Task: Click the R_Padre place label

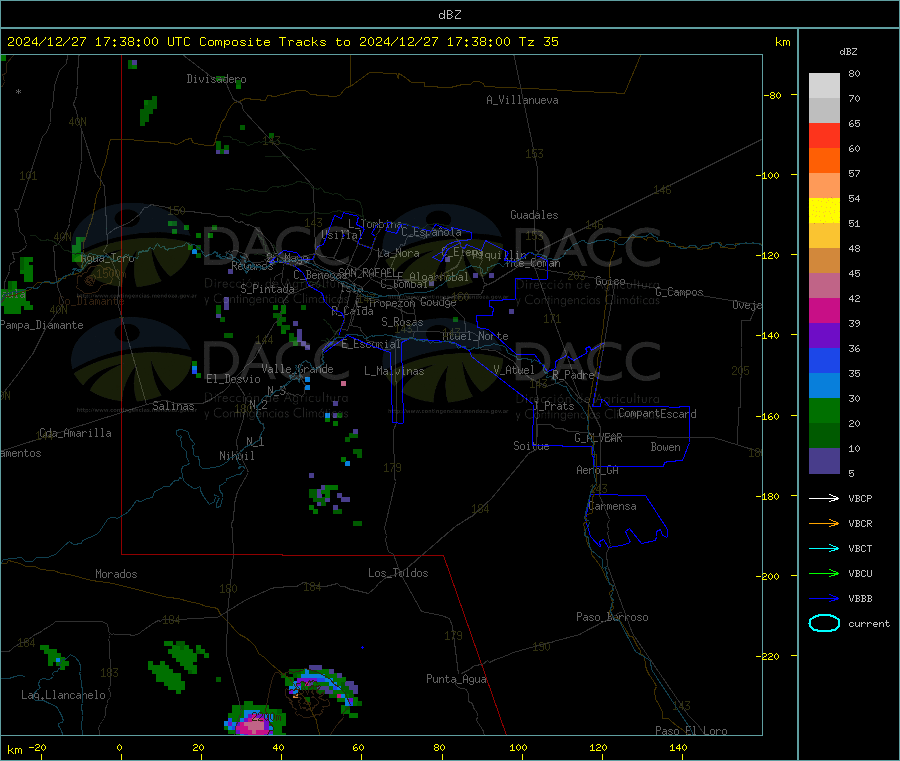Action: coord(573,375)
